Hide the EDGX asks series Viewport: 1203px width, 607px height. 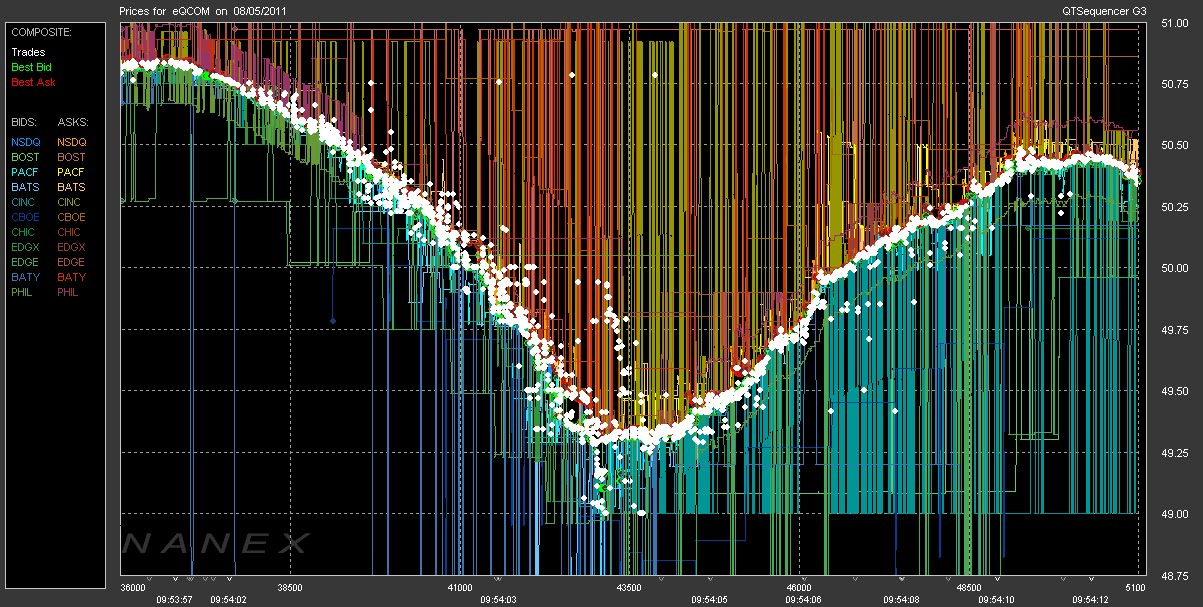pyautogui.click(x=72, y=247)
